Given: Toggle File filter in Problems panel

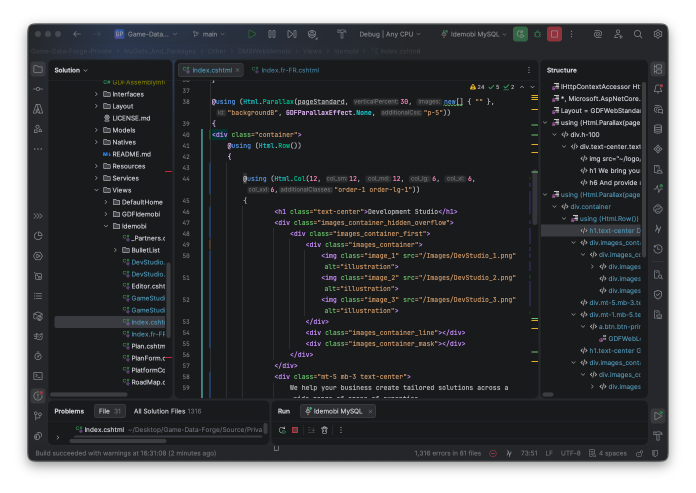Looking at the screenshot, I should (110, 411).
